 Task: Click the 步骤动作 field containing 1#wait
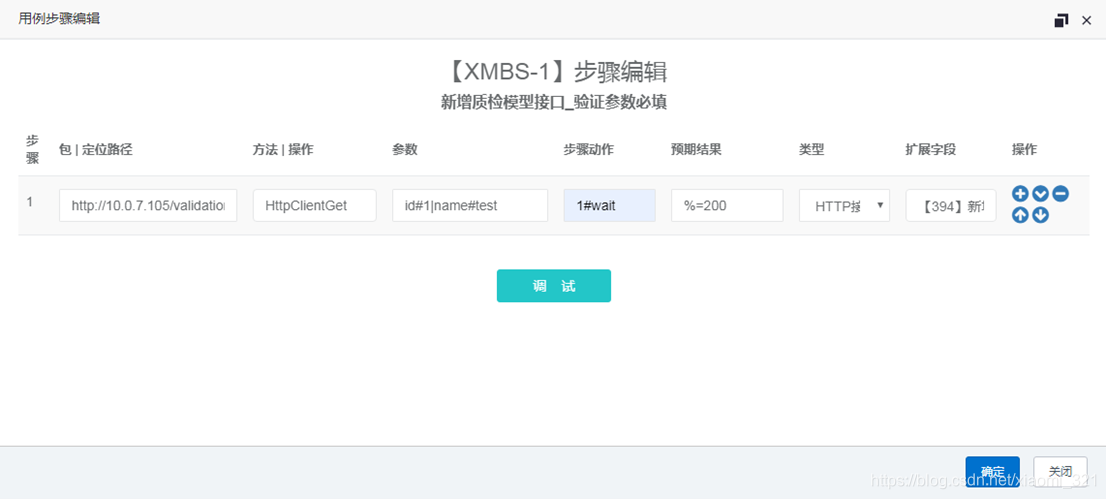point(609,205)
